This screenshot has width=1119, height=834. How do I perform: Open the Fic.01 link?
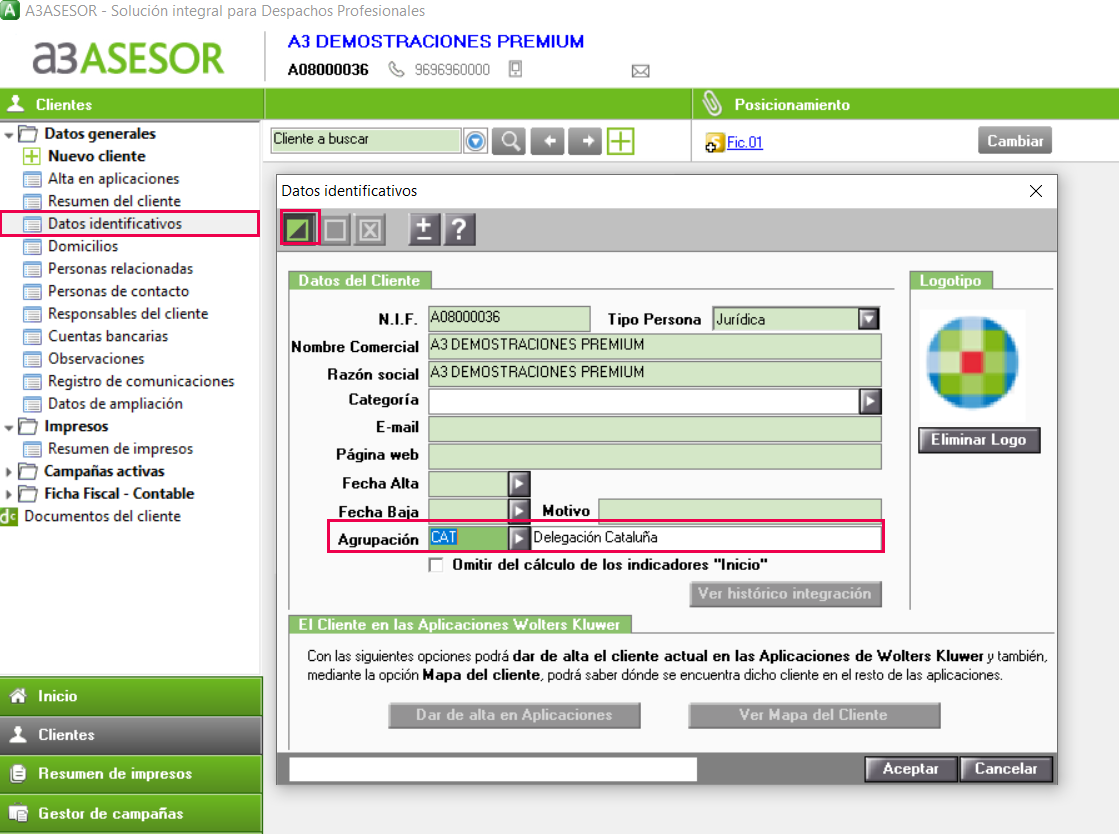(744, 142)
